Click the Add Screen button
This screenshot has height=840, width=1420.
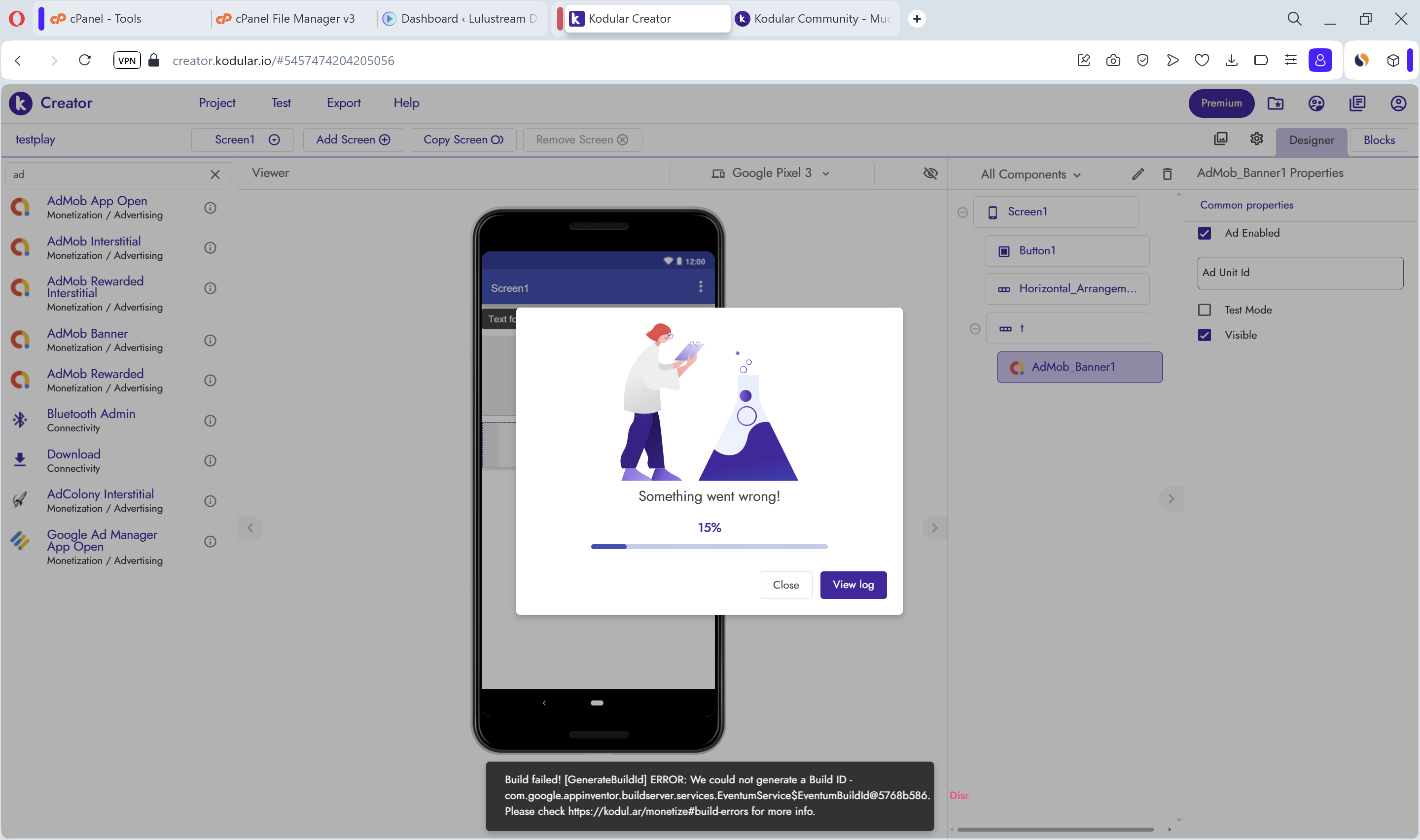353,140
